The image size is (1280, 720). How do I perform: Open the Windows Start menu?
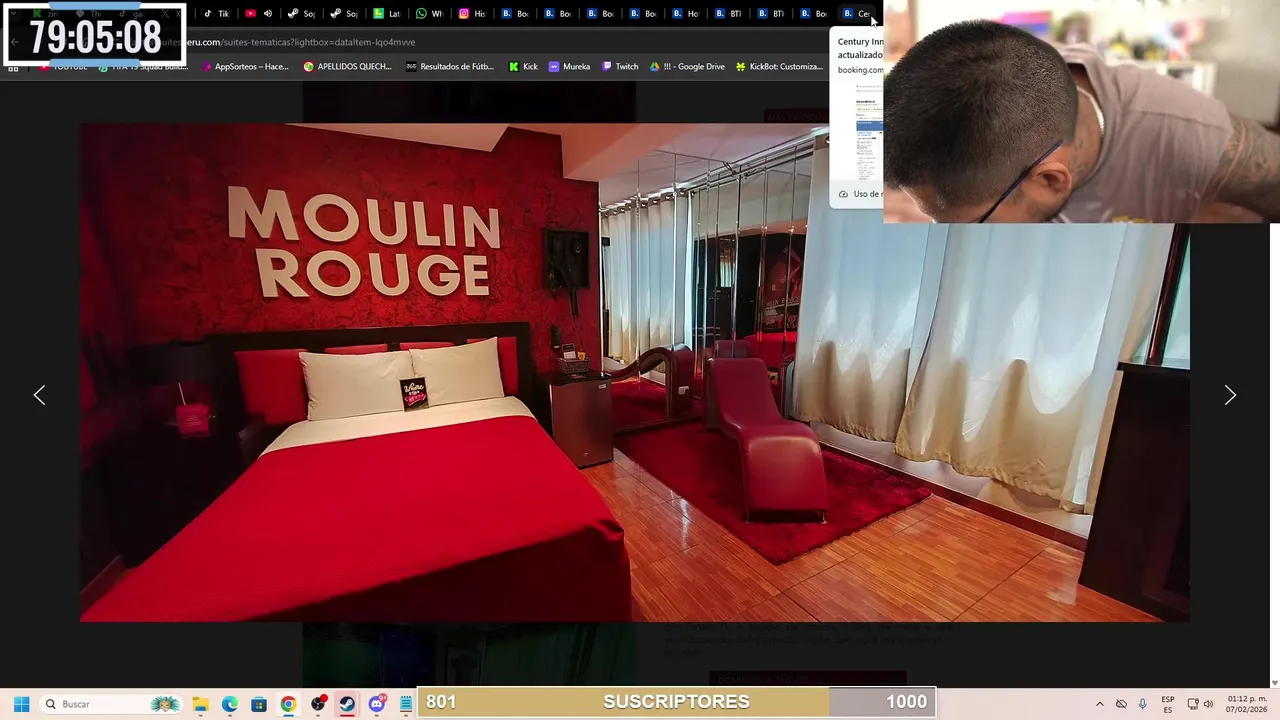[x=21, y=704]
